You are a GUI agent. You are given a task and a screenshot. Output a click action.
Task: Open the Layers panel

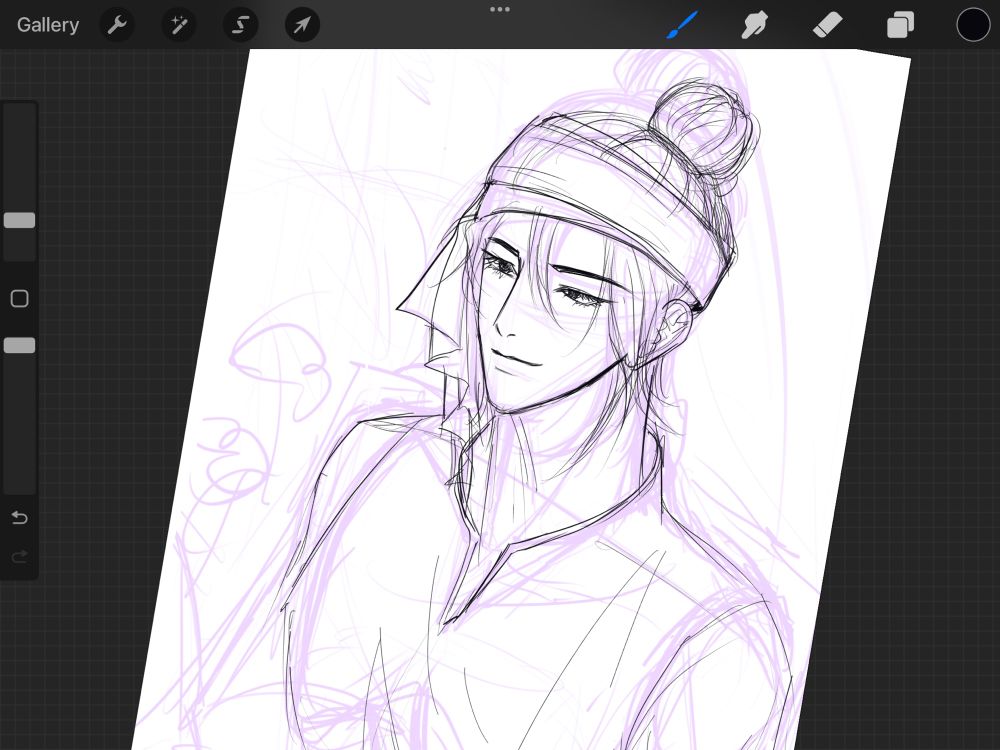901,26
